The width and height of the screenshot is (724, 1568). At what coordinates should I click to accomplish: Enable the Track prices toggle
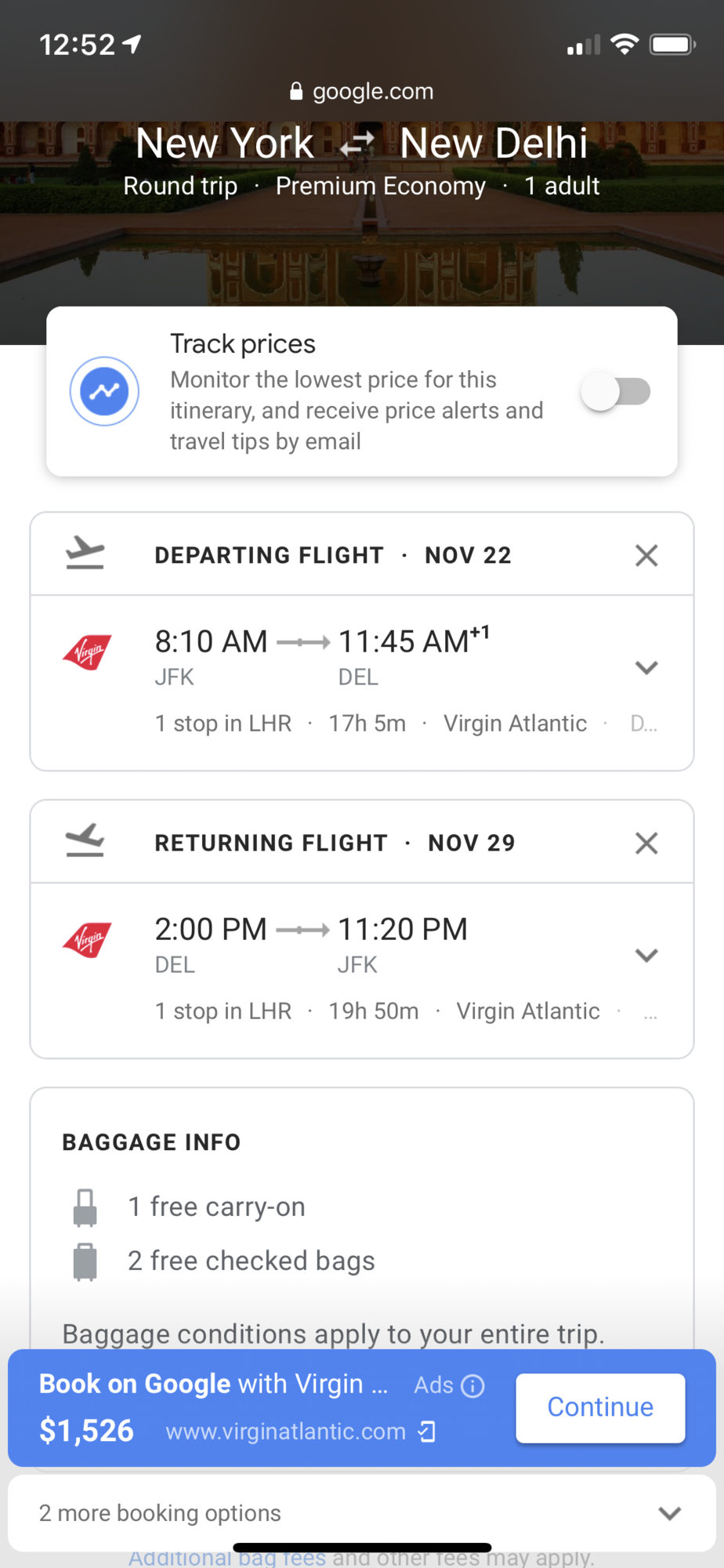(x=616, y=391)
